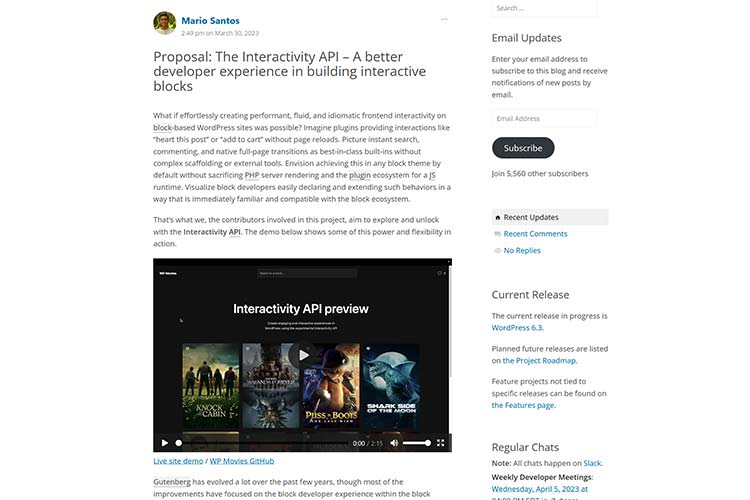Image resolution: width=750 pixels, height=500 pixels.
Task: Adjust the video volume slider
Action: point(416,443)
